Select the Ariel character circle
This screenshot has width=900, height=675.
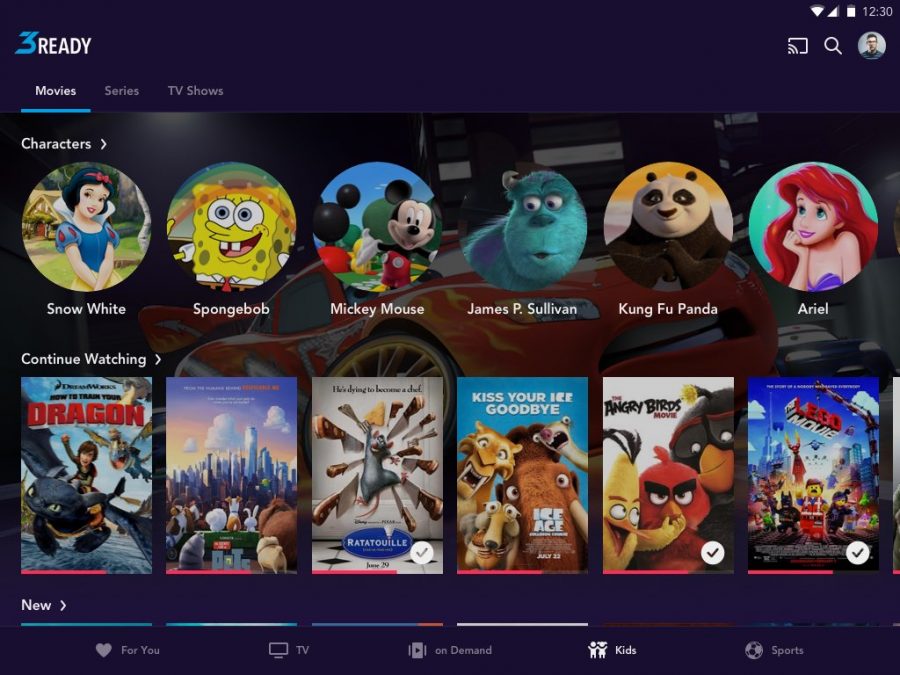[x=813, y=227]
